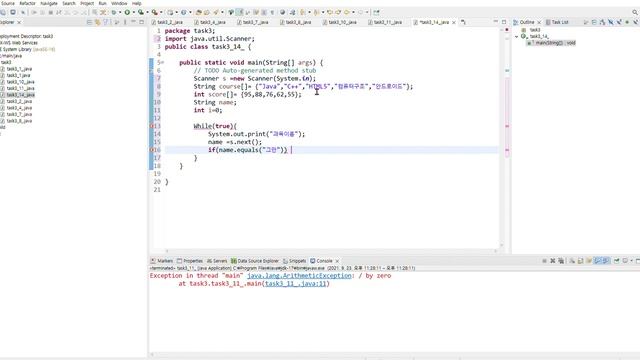Select task3_10_.java in the Explorer tree
Screen dimensions: 640x360
pos(20,82)
